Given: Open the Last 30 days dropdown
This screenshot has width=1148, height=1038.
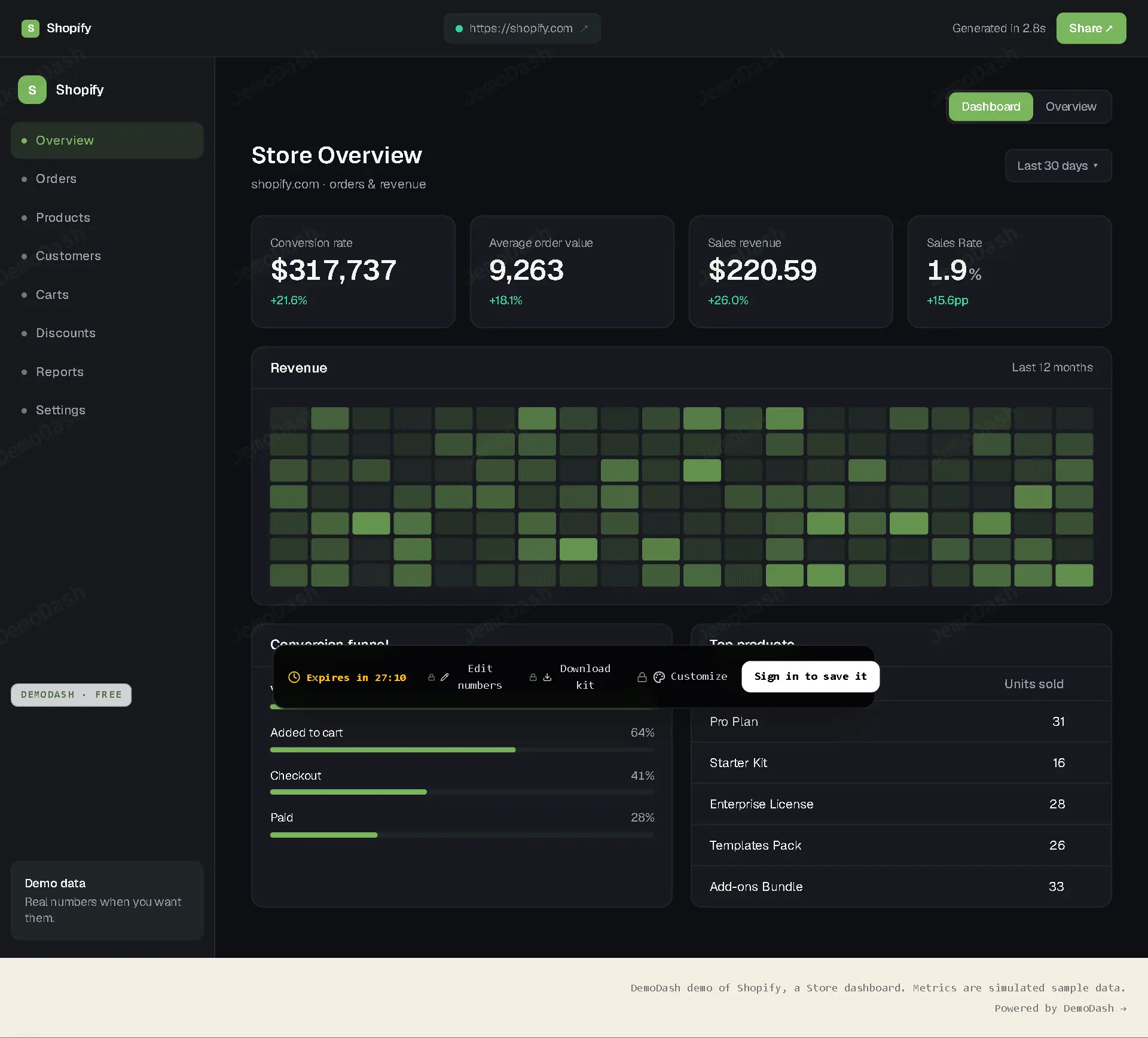Looking at the screenshot, I should click(1058, 166).
